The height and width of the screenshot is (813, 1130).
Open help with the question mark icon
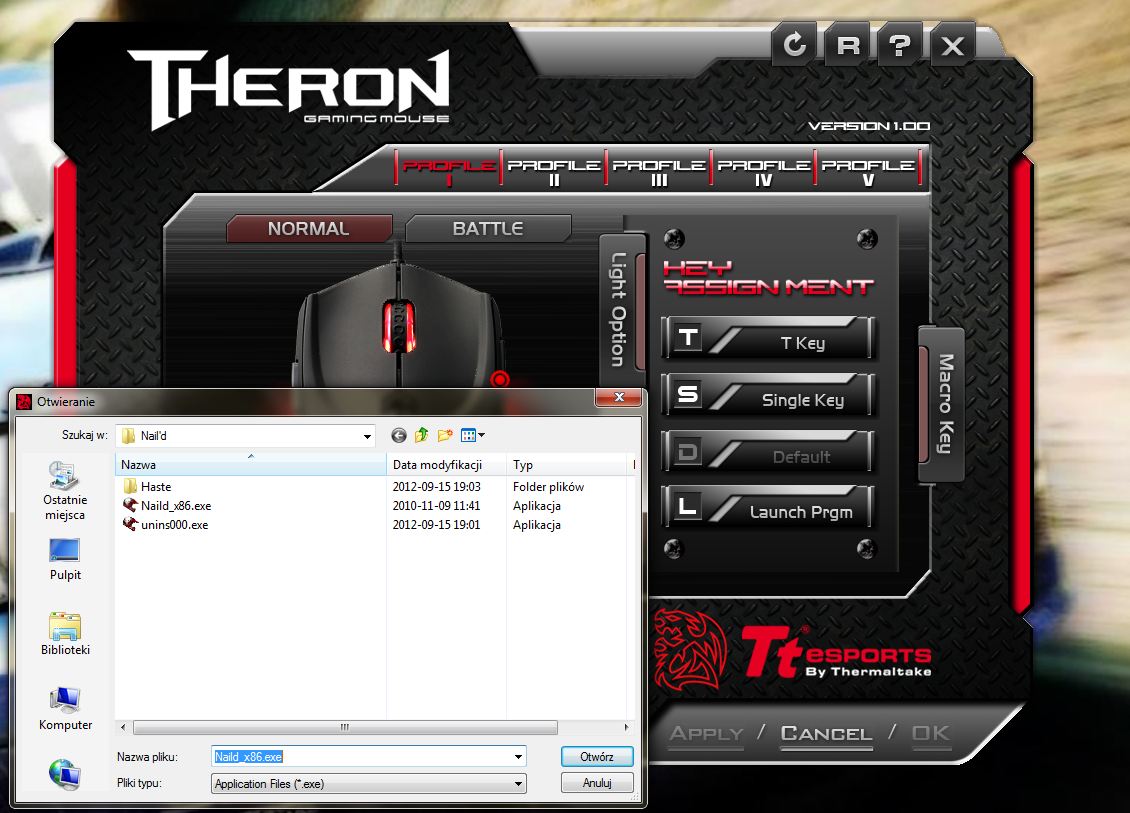point(899,45)
